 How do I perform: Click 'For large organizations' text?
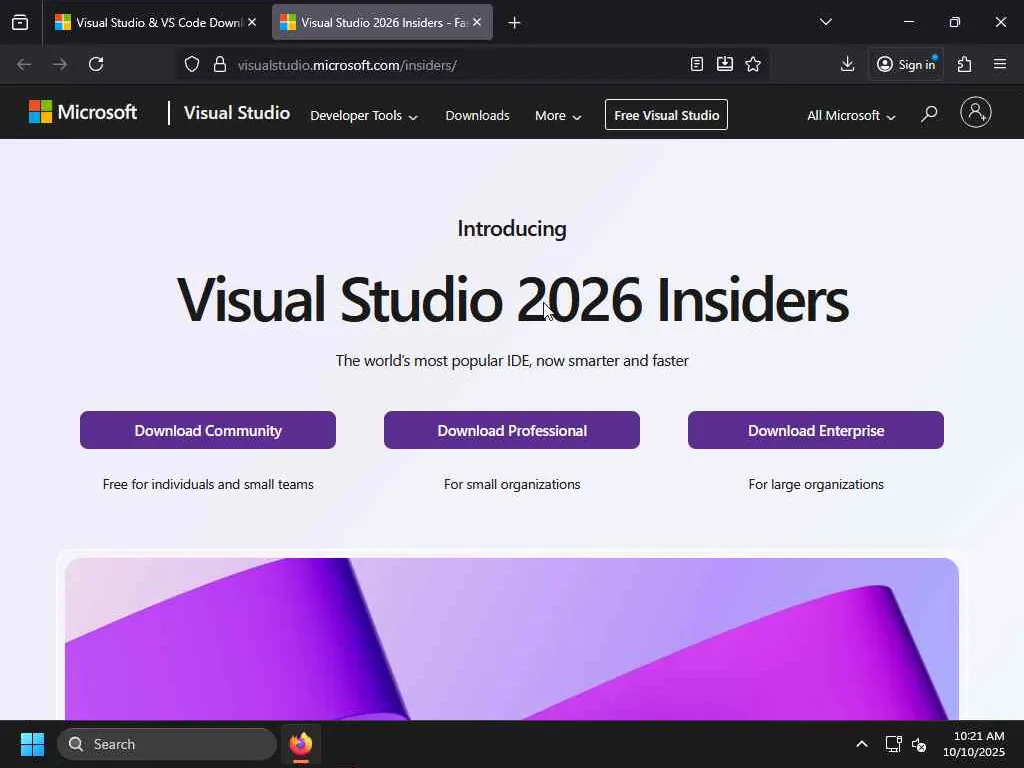click(x=816, y=485)
